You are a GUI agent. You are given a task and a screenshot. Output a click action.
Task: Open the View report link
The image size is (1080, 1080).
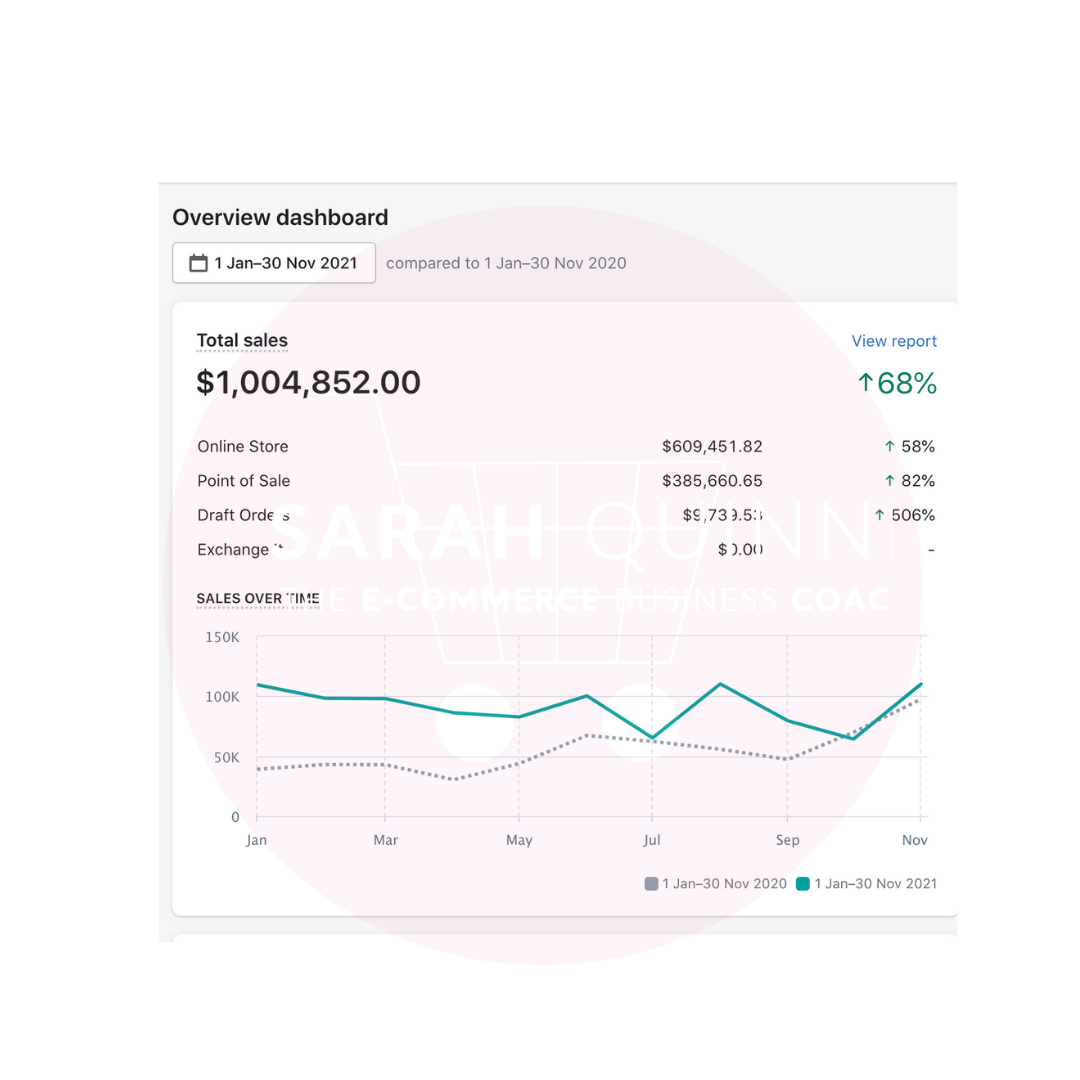(893, 341)
